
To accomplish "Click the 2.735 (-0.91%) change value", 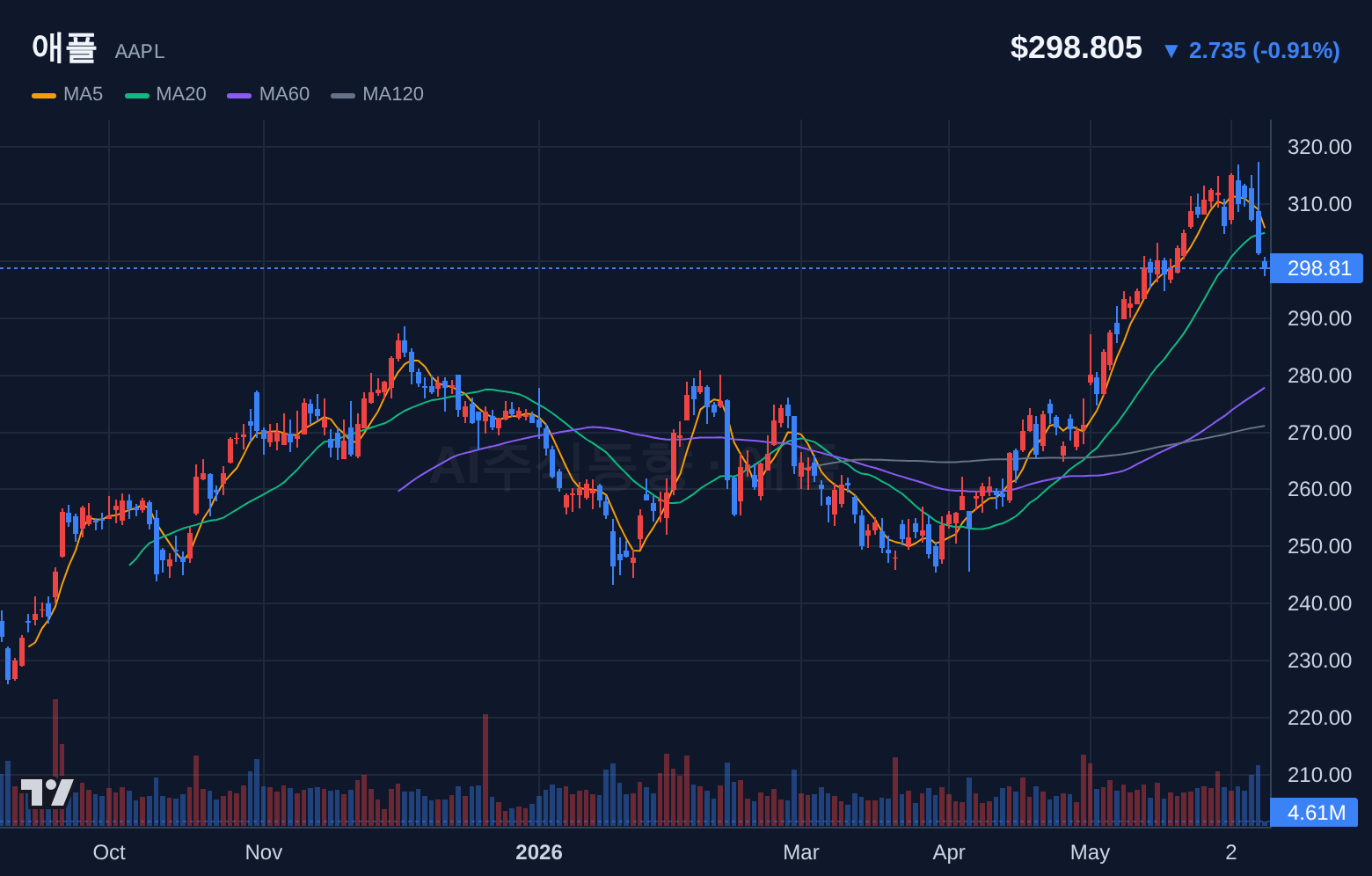I will 1264,51.
